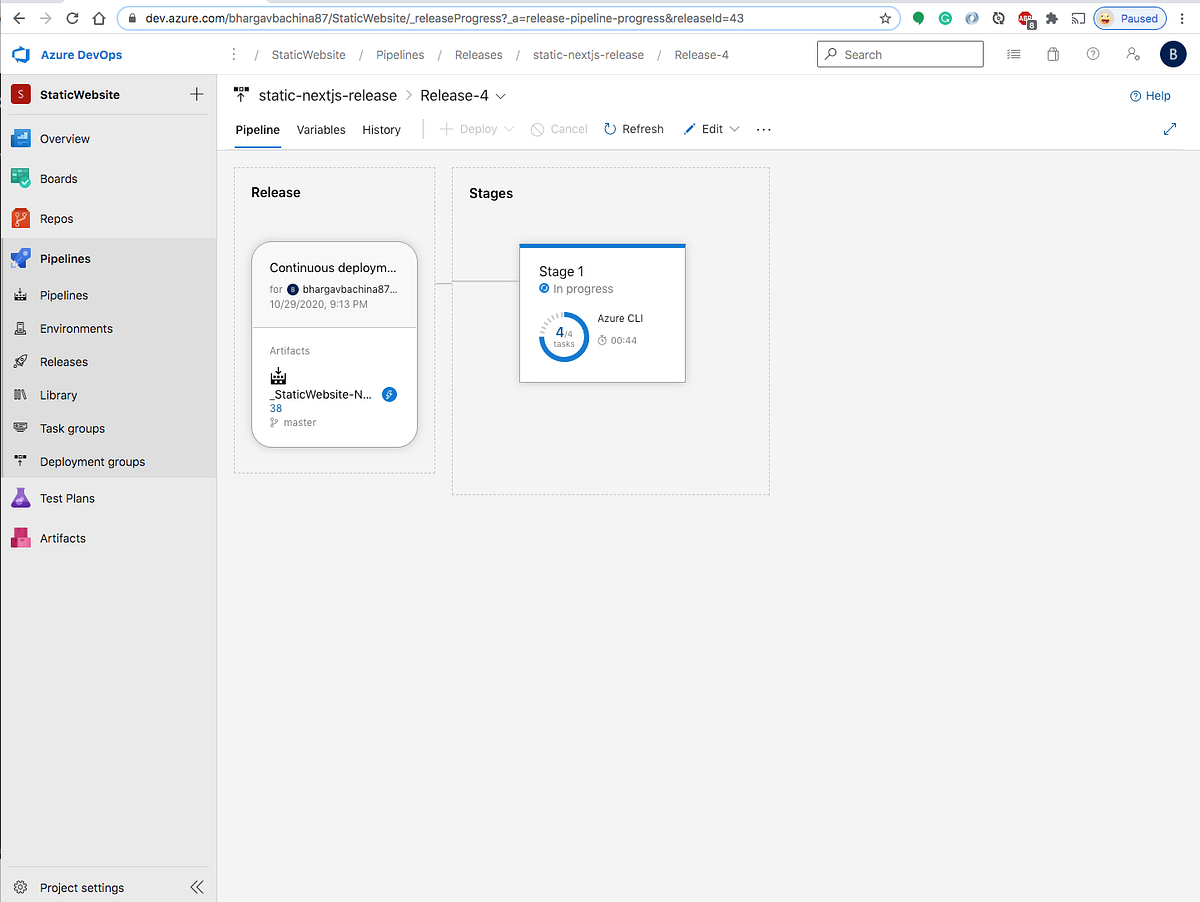This screenshot has width=1200, height=902.
Task: Open the Marketplace shopping bag icon
Action: (1053, 54)
